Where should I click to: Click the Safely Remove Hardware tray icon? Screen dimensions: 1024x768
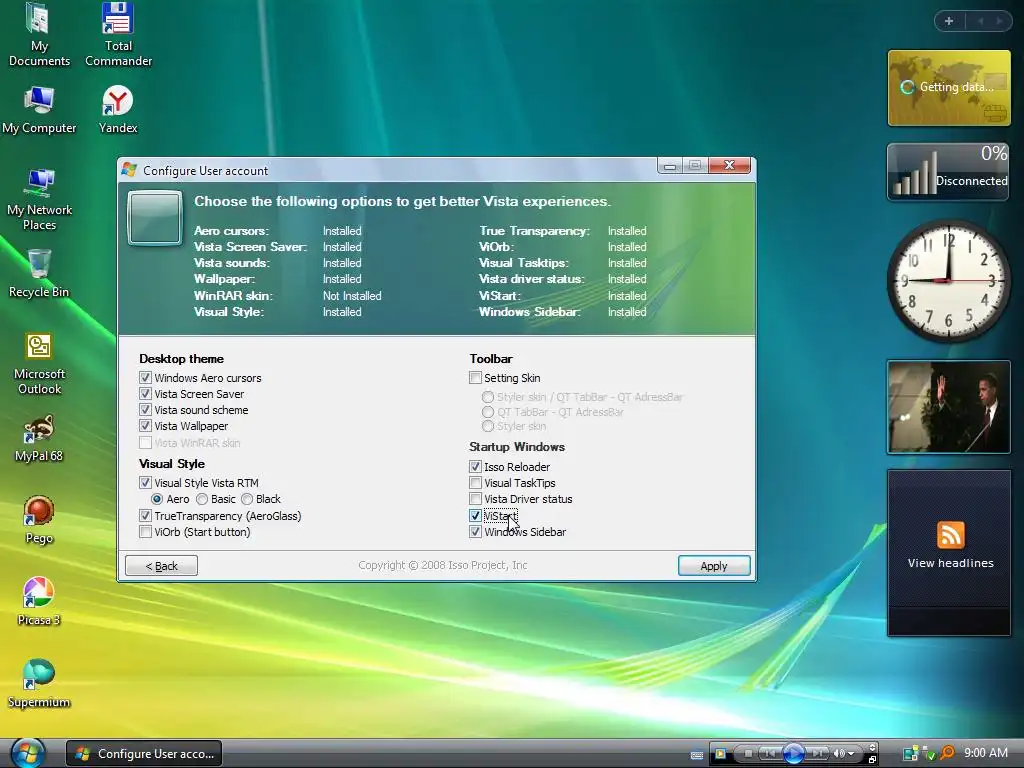929,754
